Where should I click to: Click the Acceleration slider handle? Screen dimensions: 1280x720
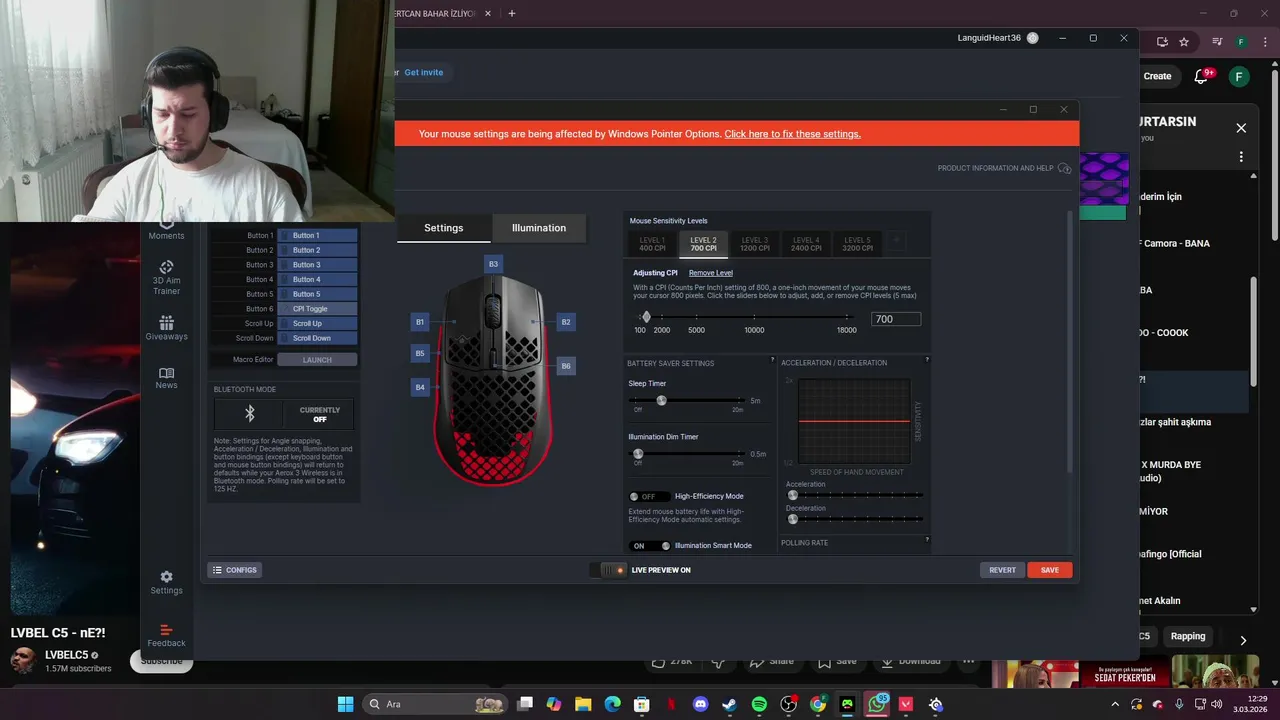pos(793,495)
